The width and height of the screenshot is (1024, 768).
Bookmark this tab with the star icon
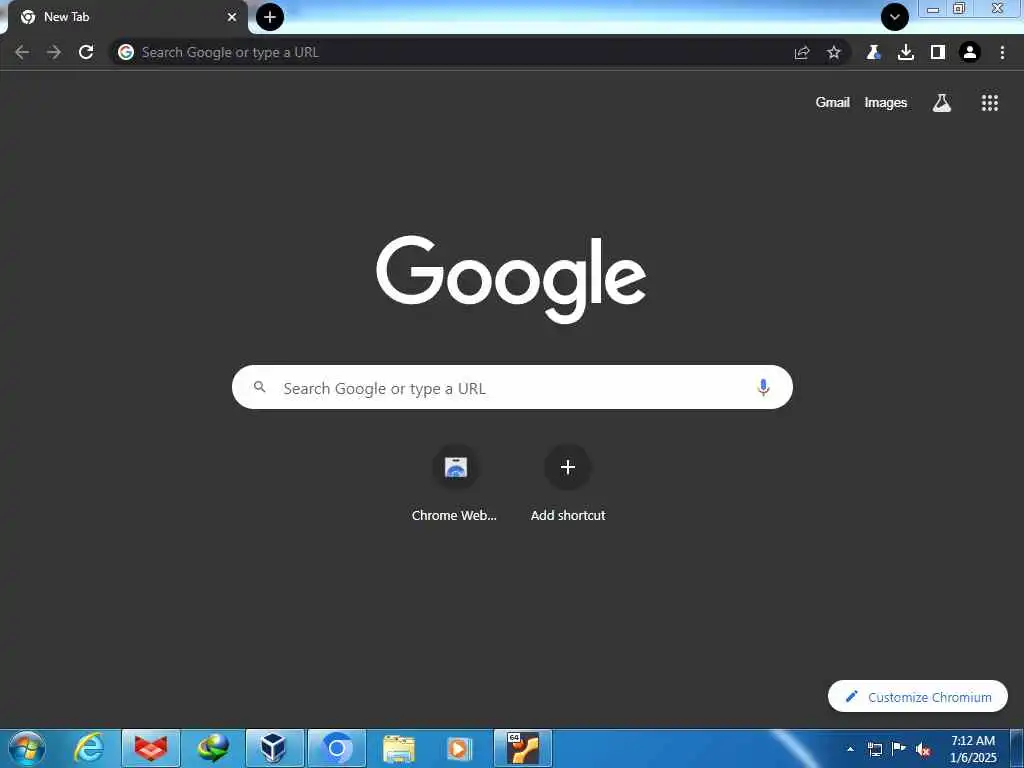pos(834,52)
